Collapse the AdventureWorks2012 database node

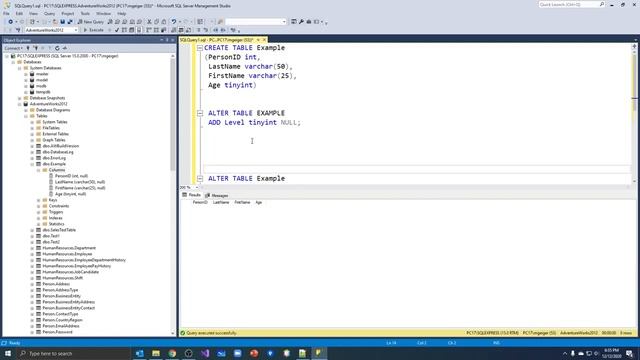(19, 104)
